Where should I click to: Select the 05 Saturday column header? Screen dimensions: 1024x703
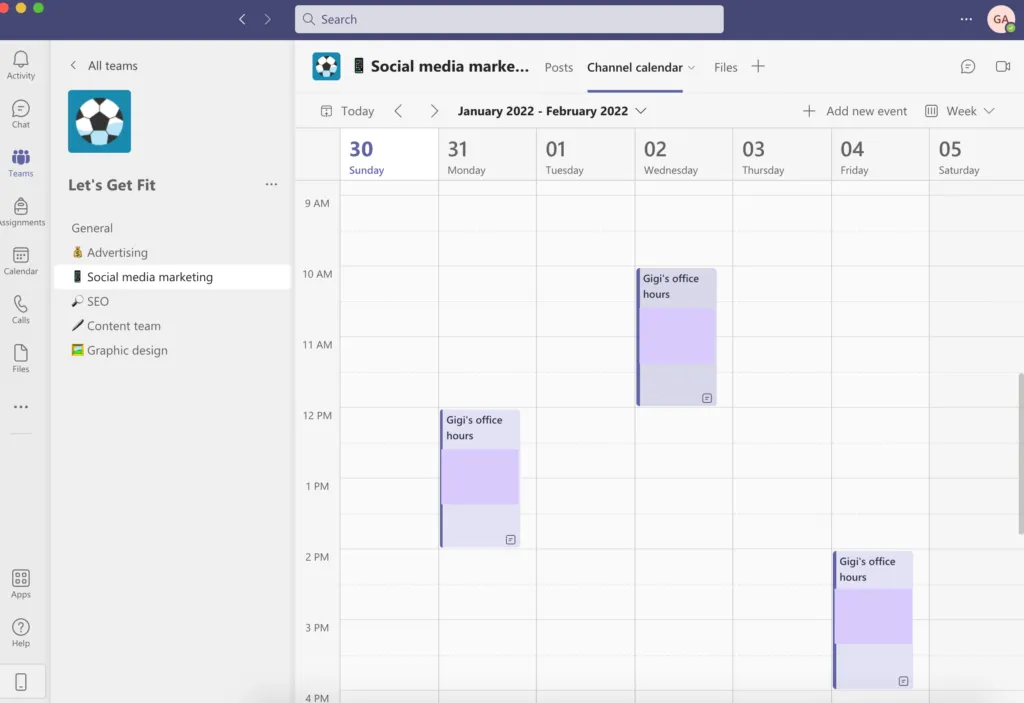(x=976, y=155)
